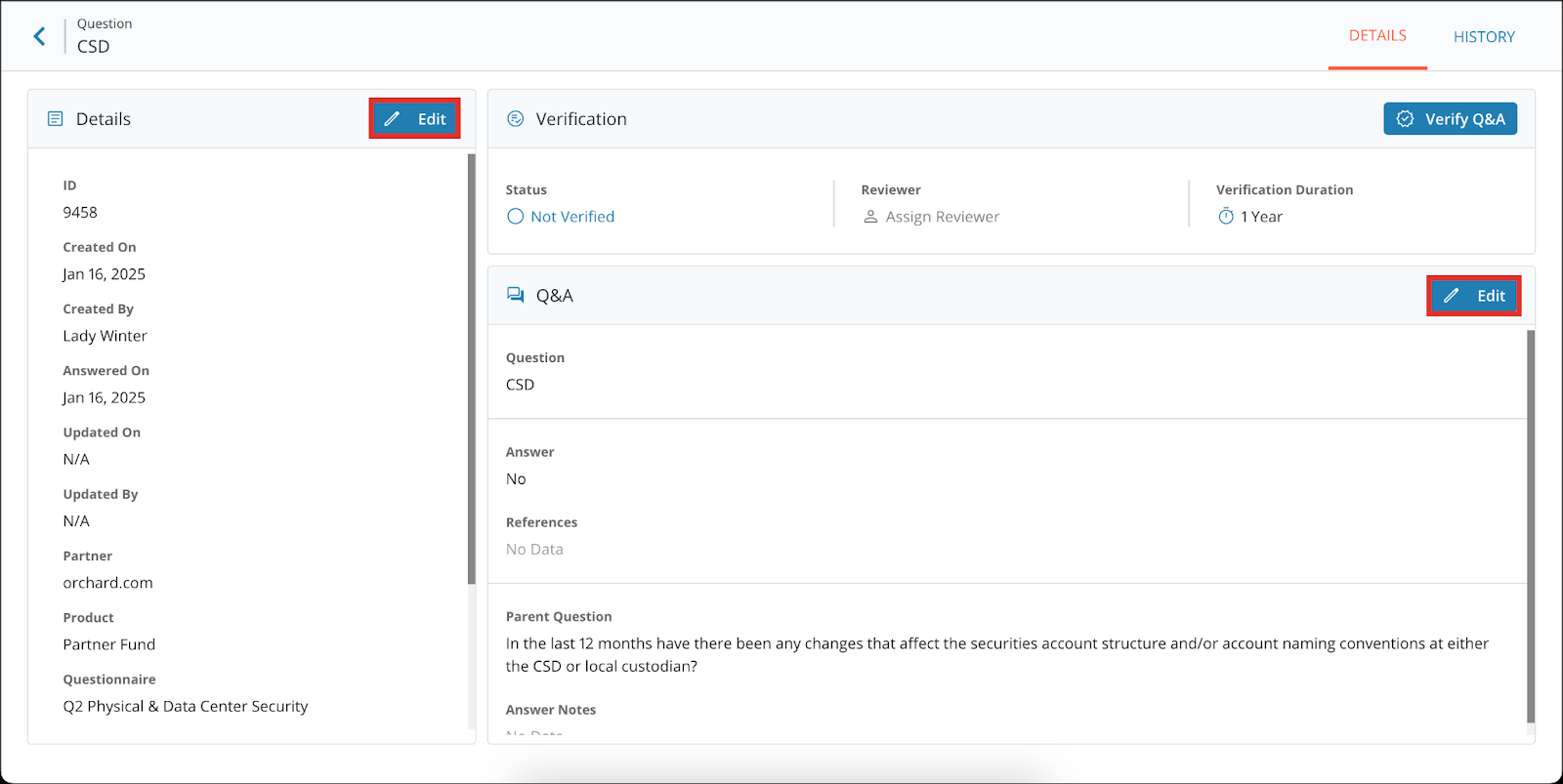Click the pencil icon in the Q&A Edit button
Viewport: 1563px width, 784px height.
tap(1452, 296)
